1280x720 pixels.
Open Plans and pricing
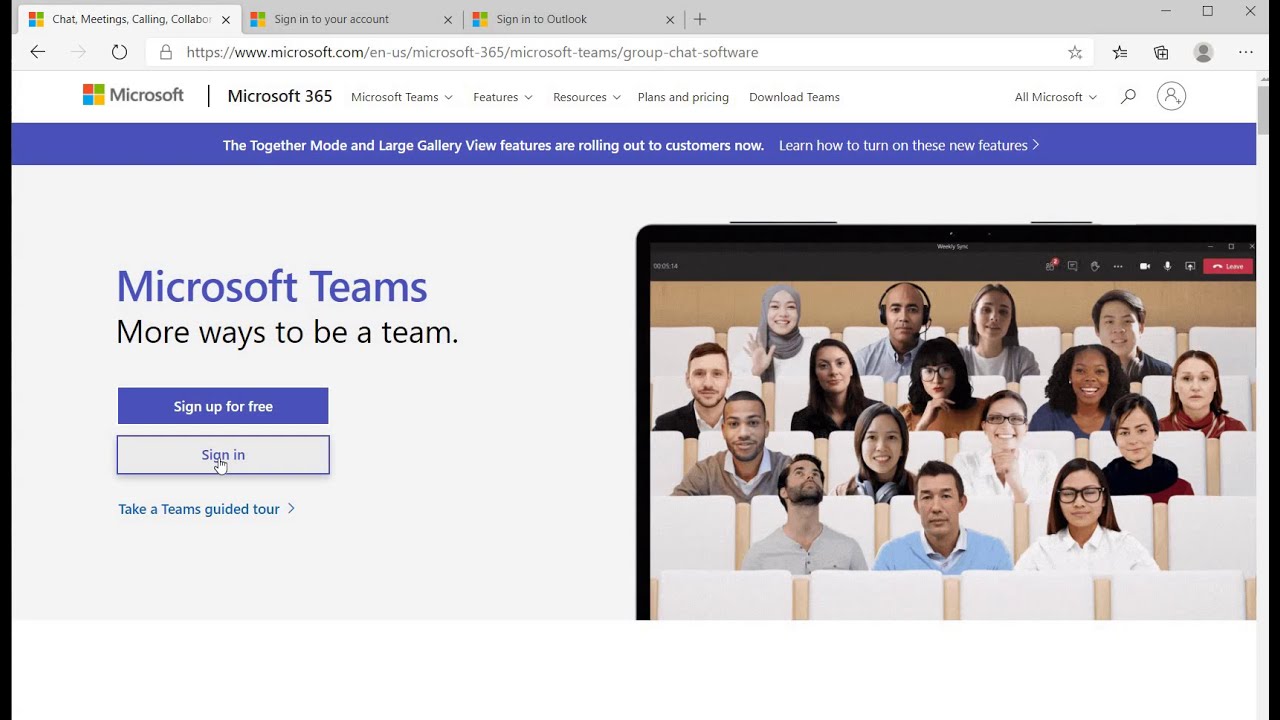(x=683, y=97)
